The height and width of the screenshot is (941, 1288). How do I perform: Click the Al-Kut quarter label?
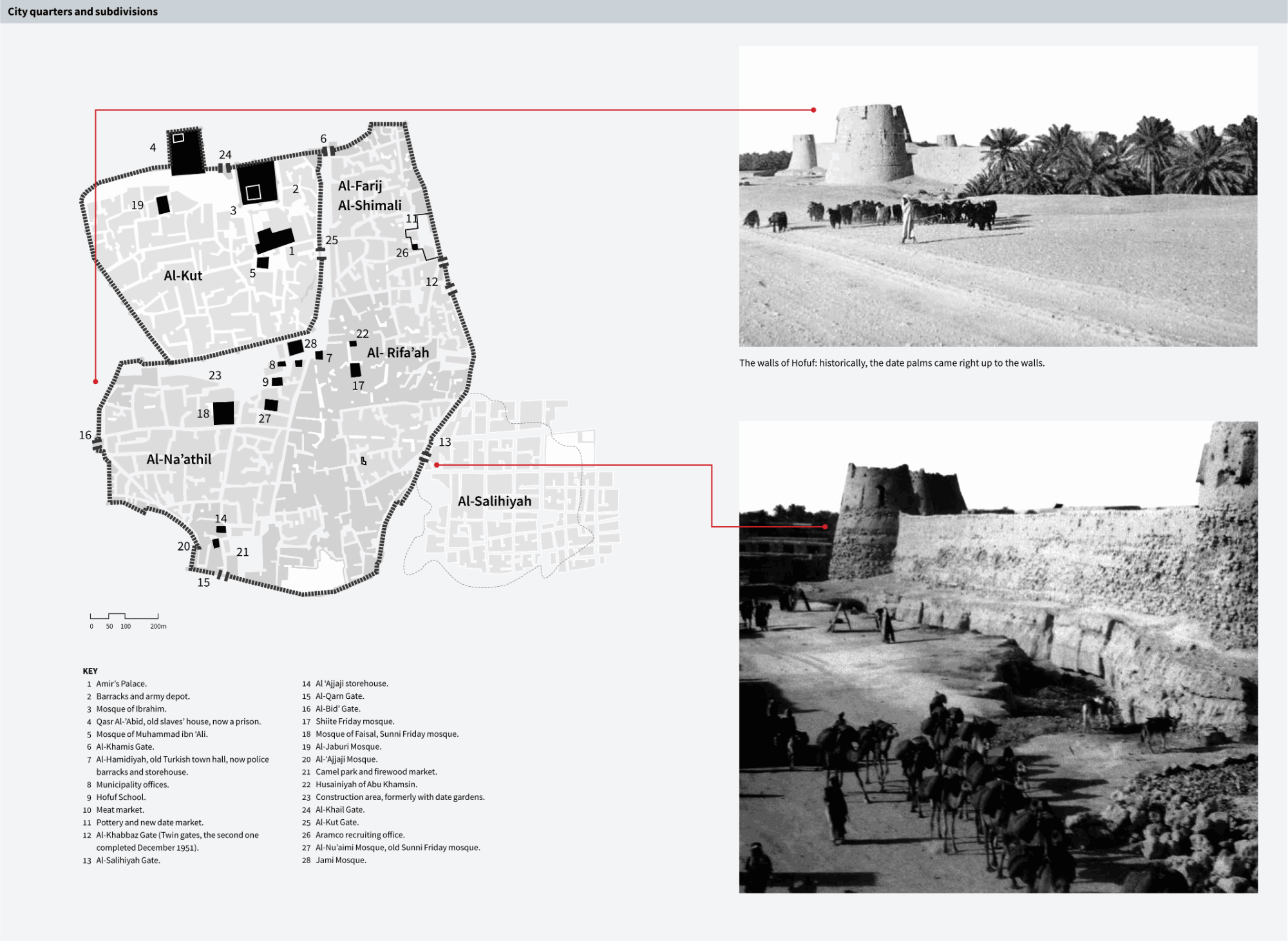pos(183,276)
